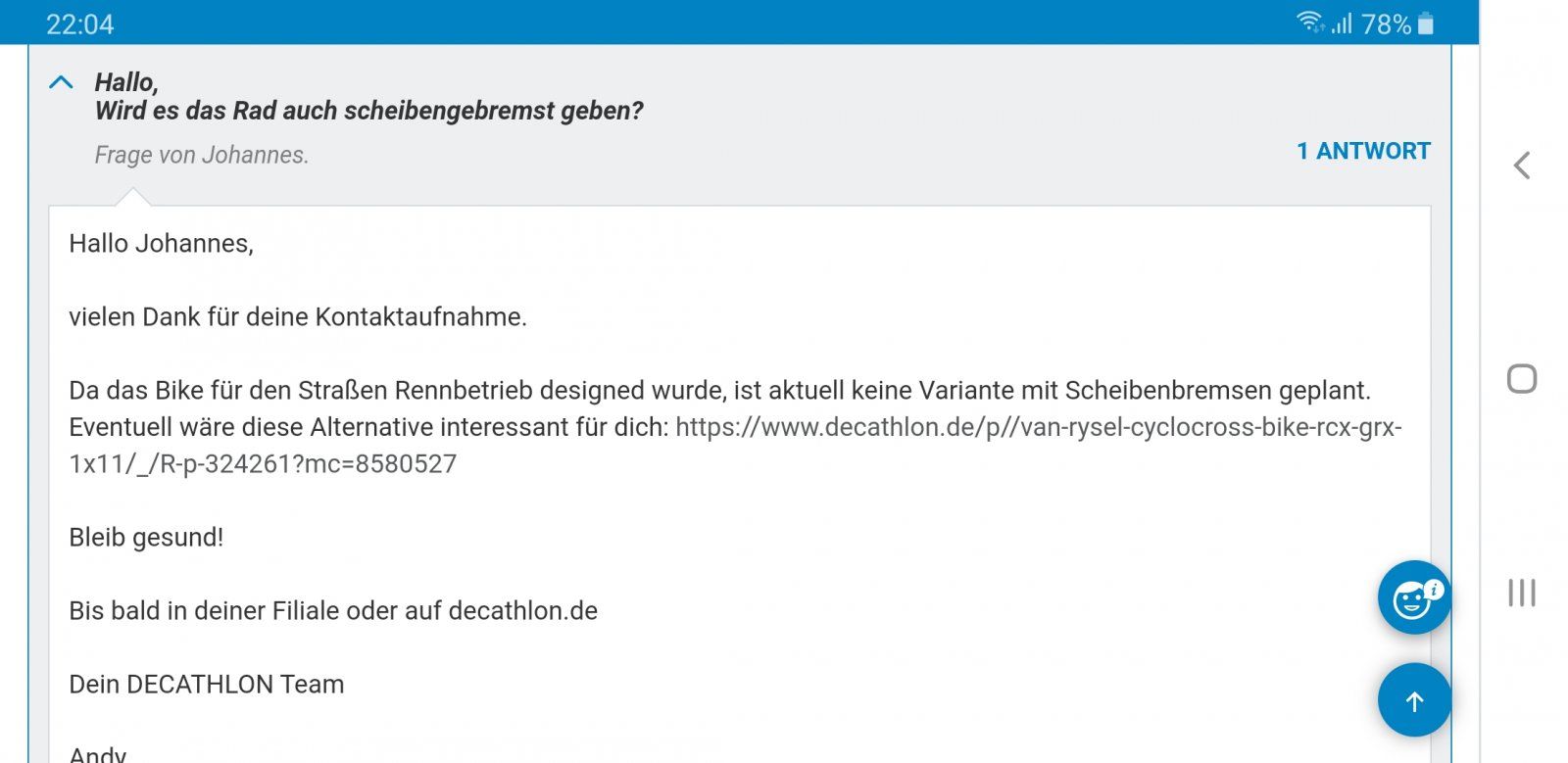Click the "Hallo Johannes," greeting line

161,244
